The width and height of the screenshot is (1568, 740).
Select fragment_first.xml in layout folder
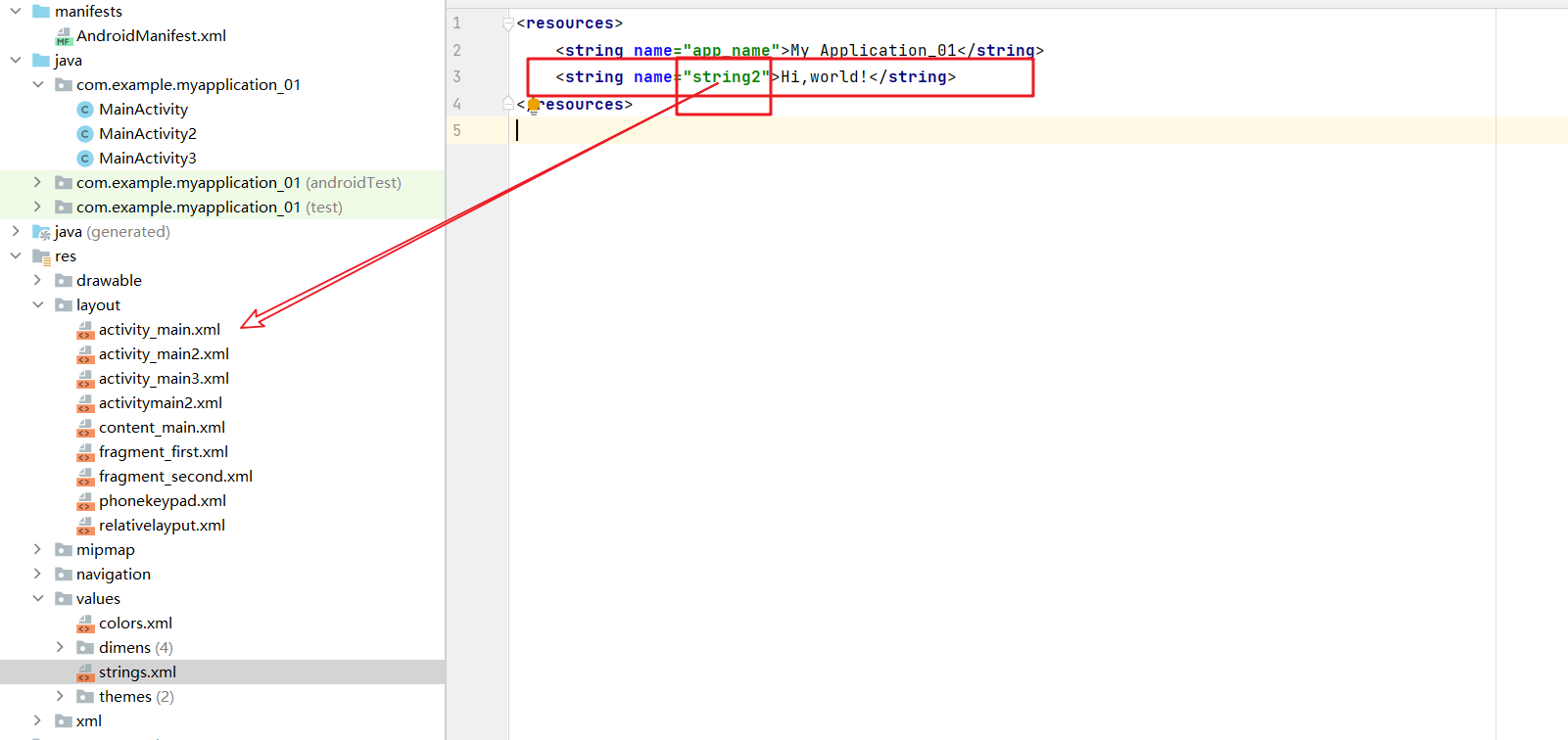pyautogui.click(x=164, y=451)
